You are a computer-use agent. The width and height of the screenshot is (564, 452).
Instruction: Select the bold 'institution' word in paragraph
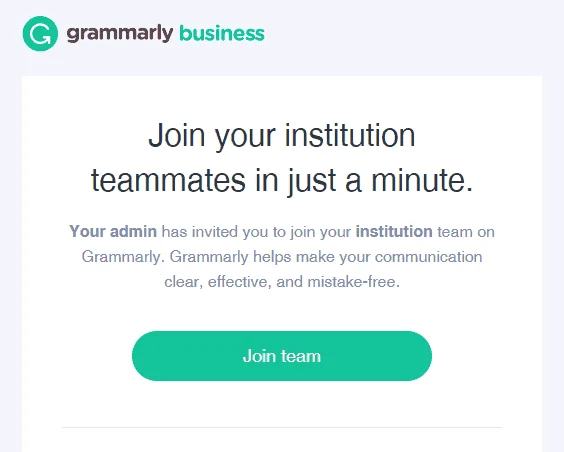pos(394,231)
